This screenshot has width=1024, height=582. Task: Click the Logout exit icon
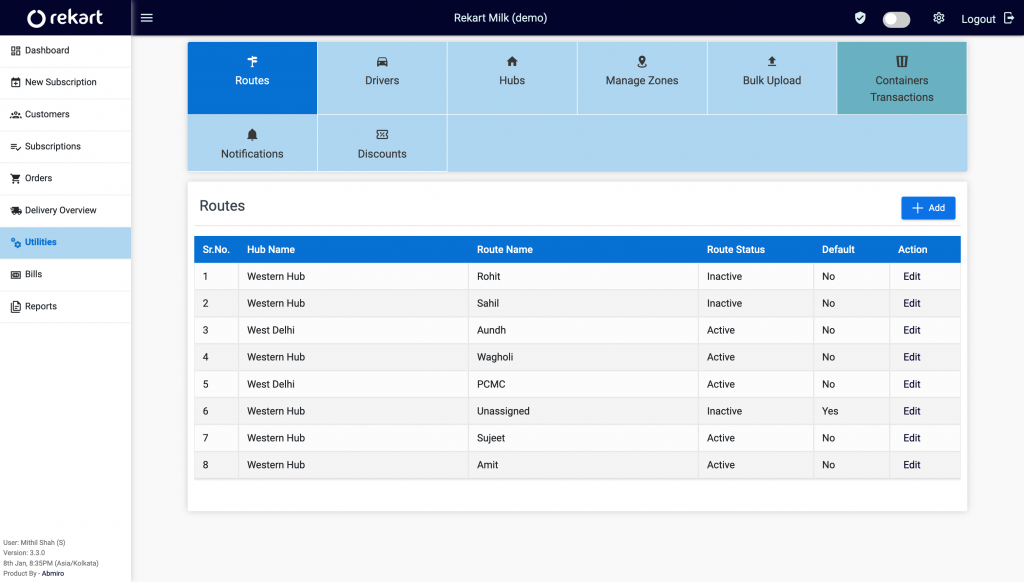1009,18
